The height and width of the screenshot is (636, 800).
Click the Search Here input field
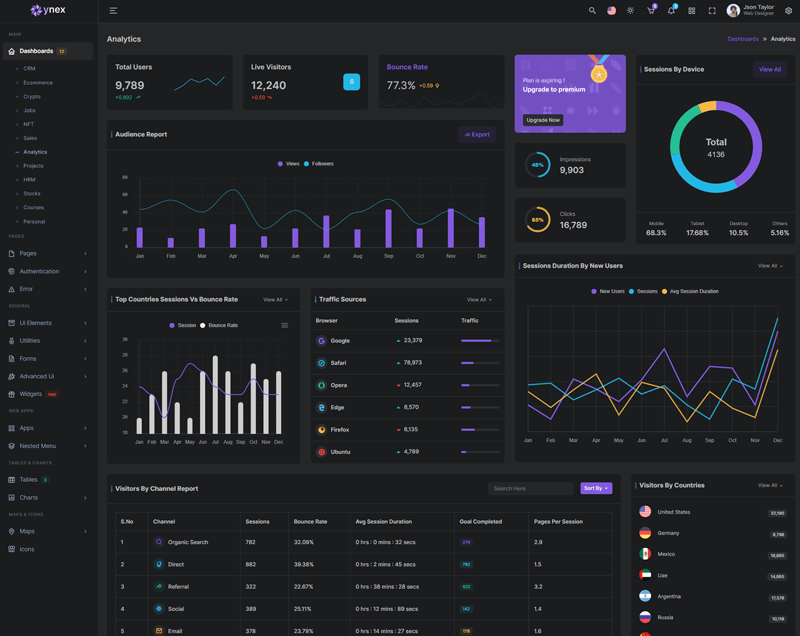click(531, 488)
